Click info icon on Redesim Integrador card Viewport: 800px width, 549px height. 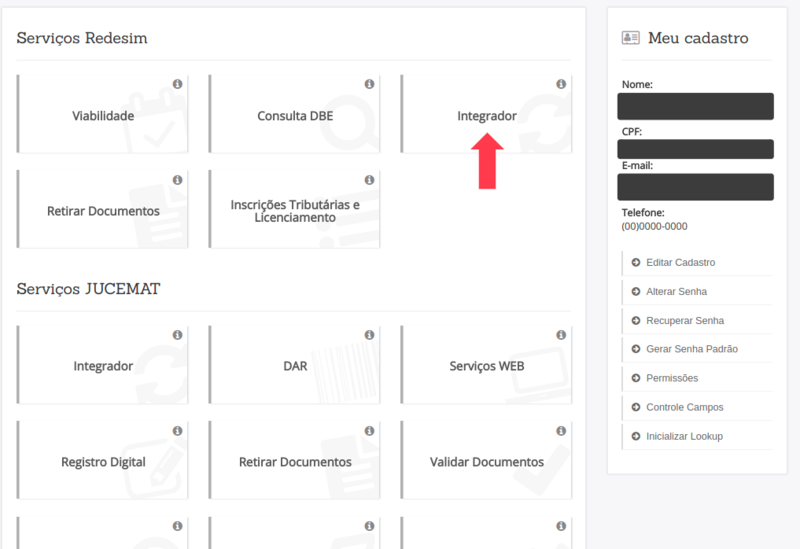[x=561, y=84]
